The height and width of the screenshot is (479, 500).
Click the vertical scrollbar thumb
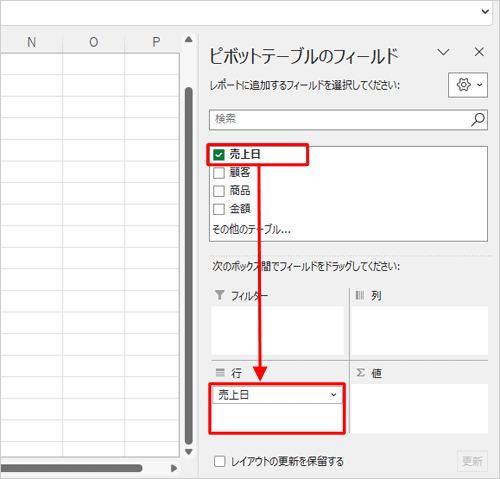[189, 266]
